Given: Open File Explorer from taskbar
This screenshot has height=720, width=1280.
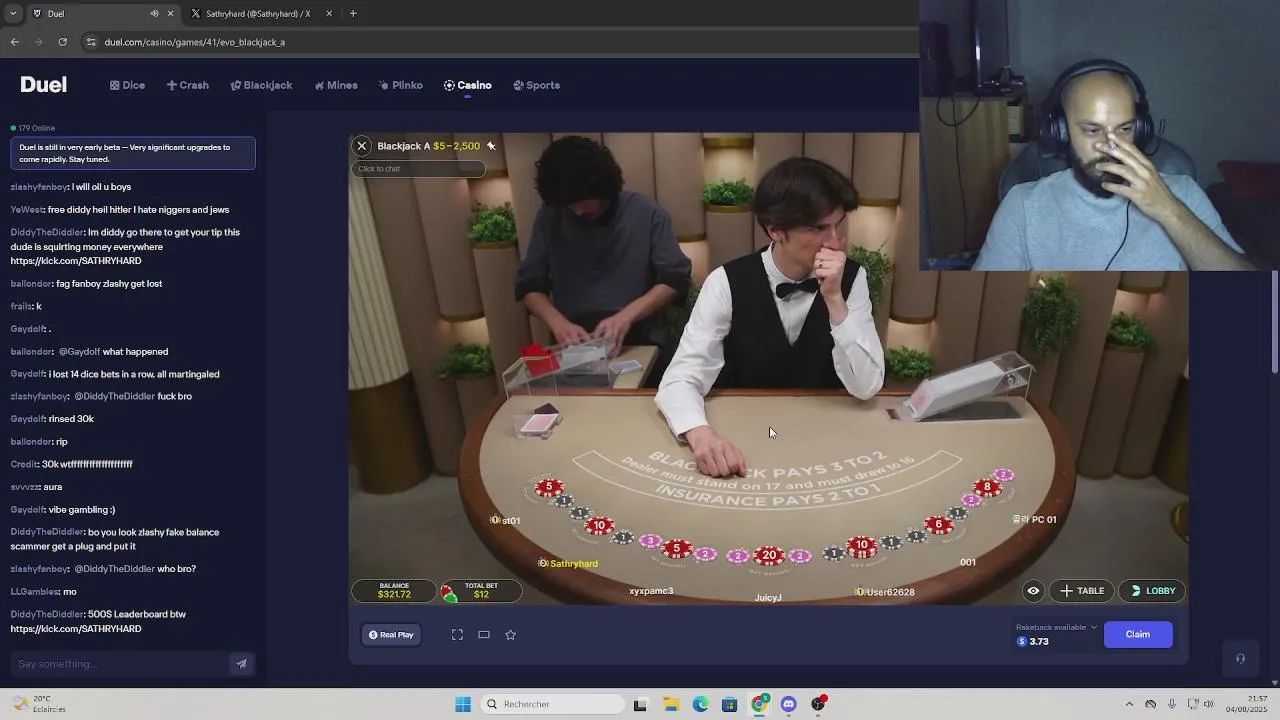Looking at the screenshot, I should [671, 704].
